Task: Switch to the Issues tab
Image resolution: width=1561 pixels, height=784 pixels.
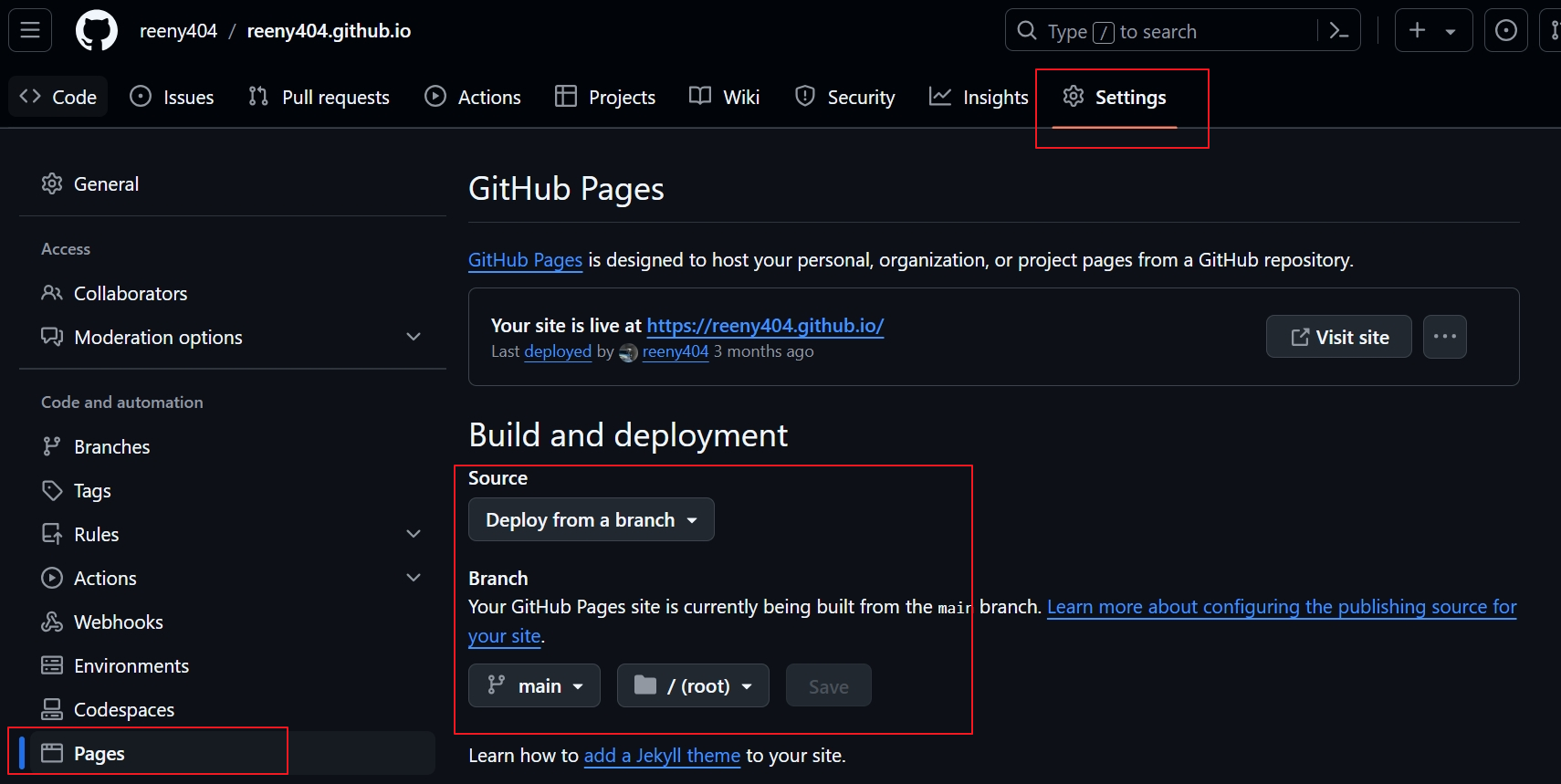Action: (x=172, y=97)
